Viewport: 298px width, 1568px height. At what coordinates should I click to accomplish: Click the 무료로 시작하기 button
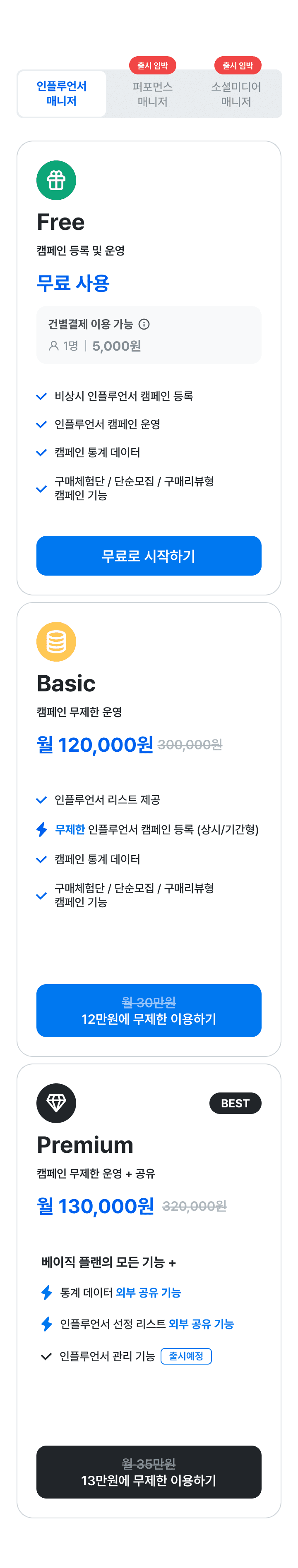click(x=149, y=556)
